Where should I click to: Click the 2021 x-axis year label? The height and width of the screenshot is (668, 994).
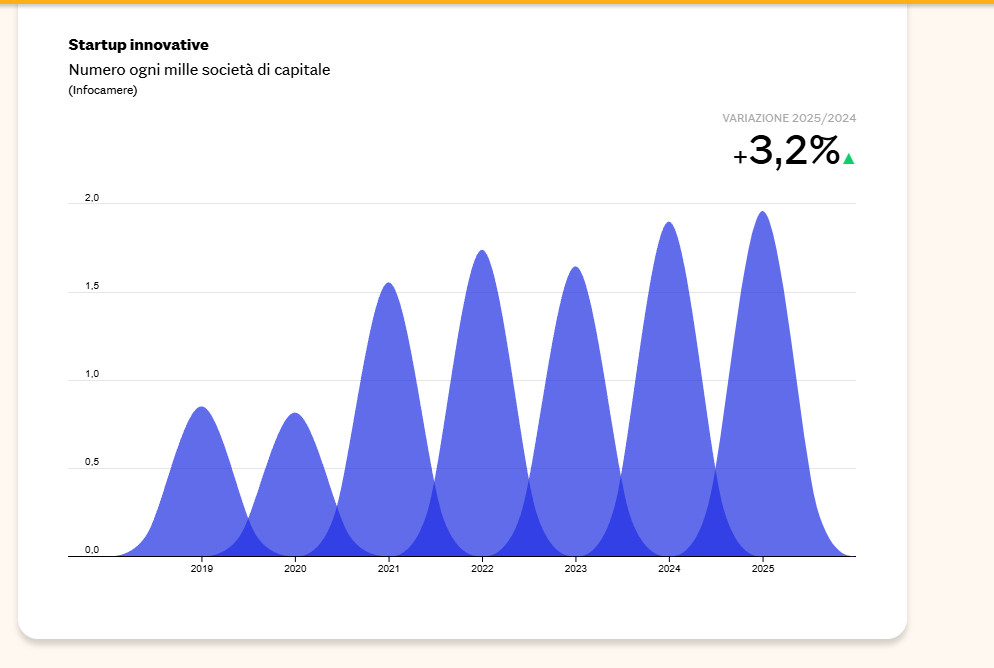click(389, 569)
